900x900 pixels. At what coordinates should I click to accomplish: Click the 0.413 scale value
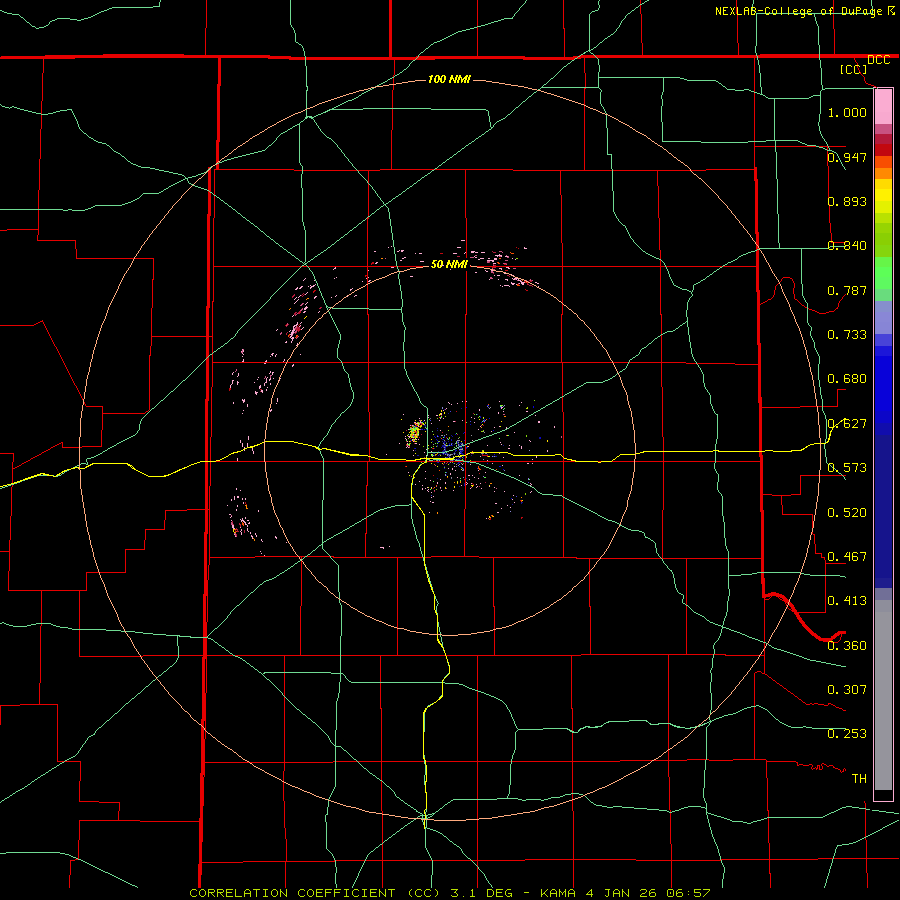point(847,600)
